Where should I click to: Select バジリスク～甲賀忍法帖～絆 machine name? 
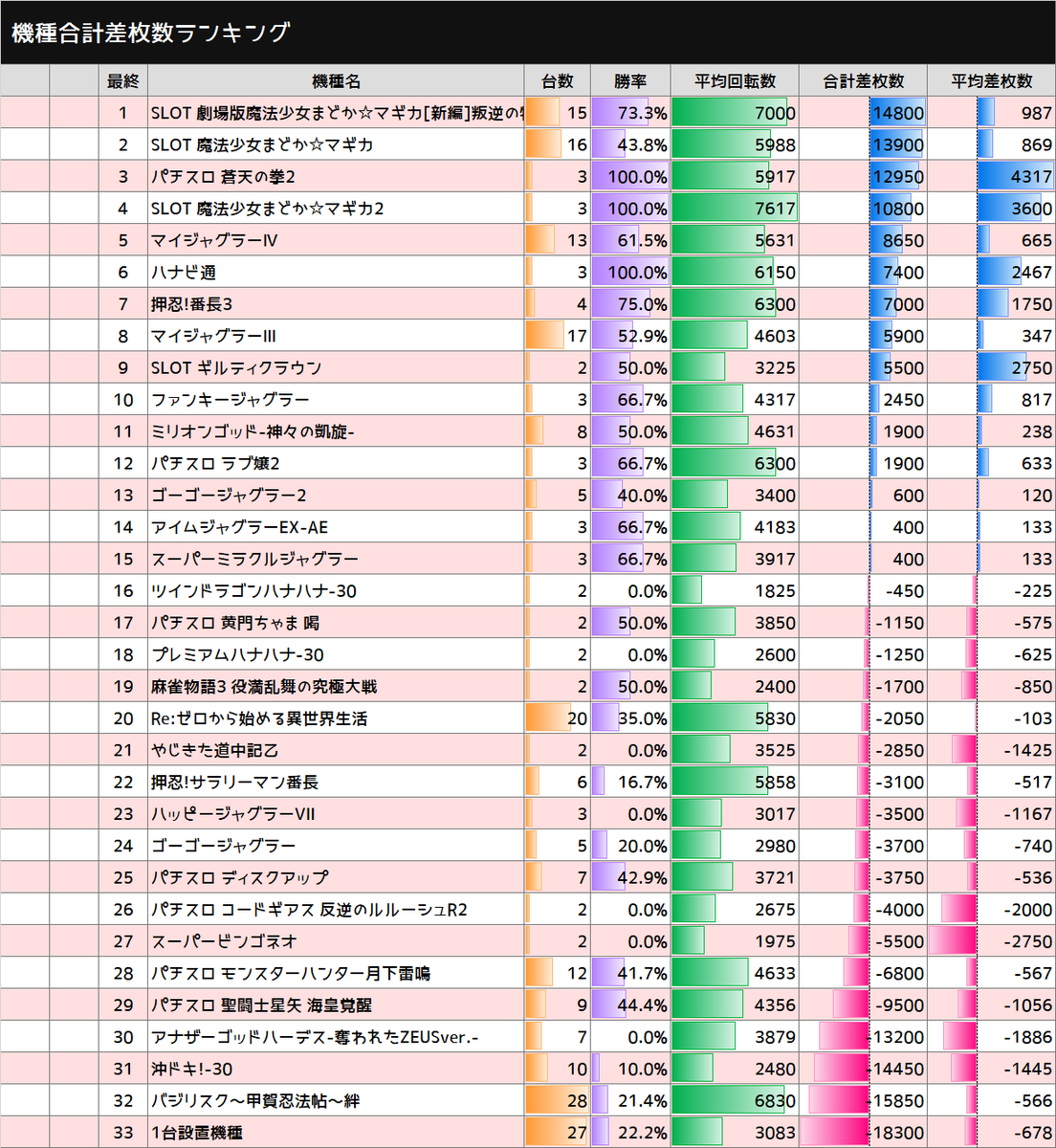coord(254,1101)
